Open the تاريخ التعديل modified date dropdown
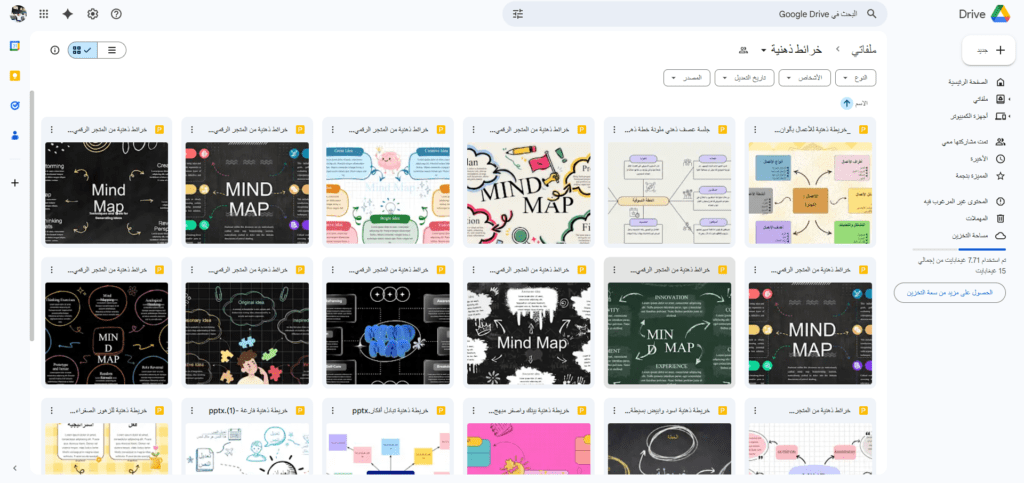The height and width of the screenshot is (483, 1024). pyautogui.click(x=745, y=77)
